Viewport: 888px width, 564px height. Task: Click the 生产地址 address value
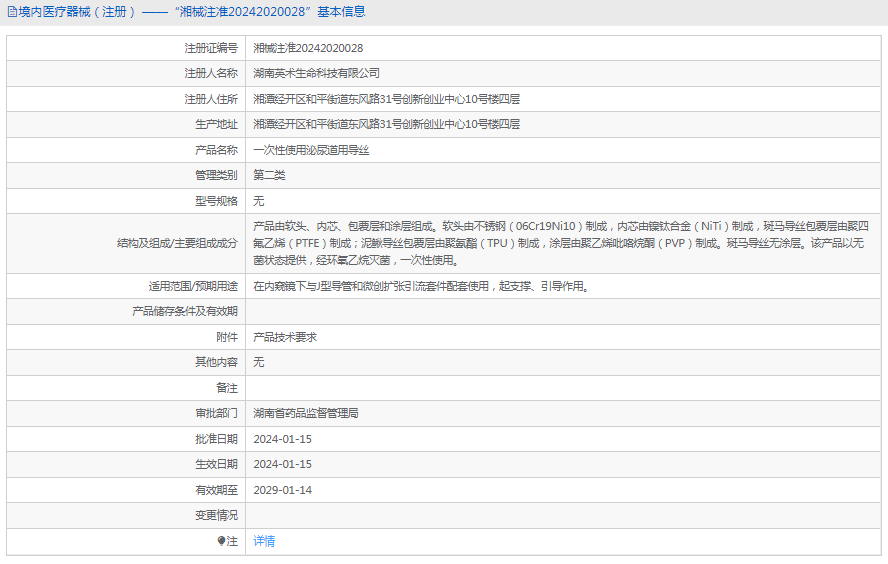[386, 124]
